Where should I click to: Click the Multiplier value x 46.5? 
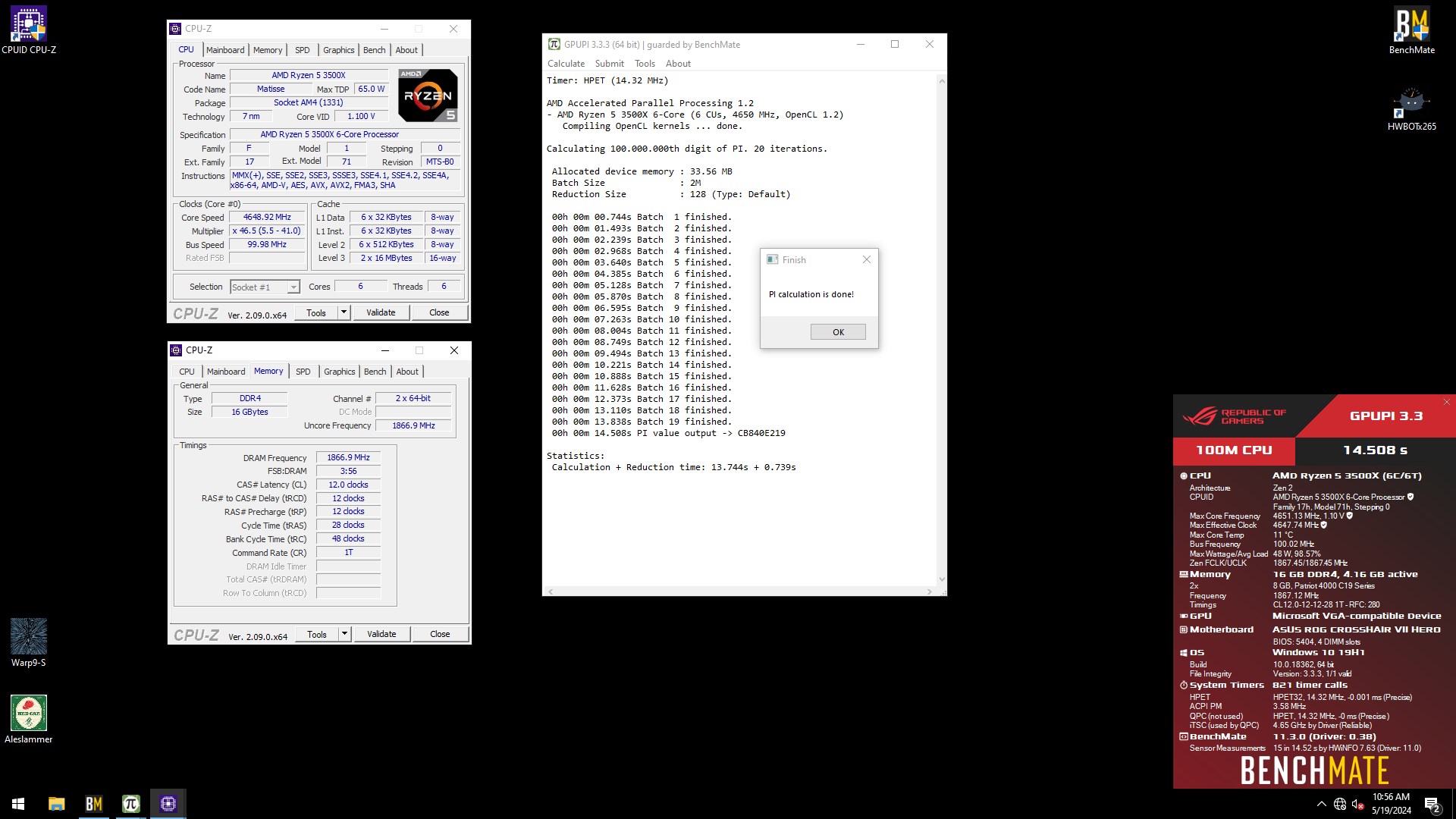click(x=267, y=231)
